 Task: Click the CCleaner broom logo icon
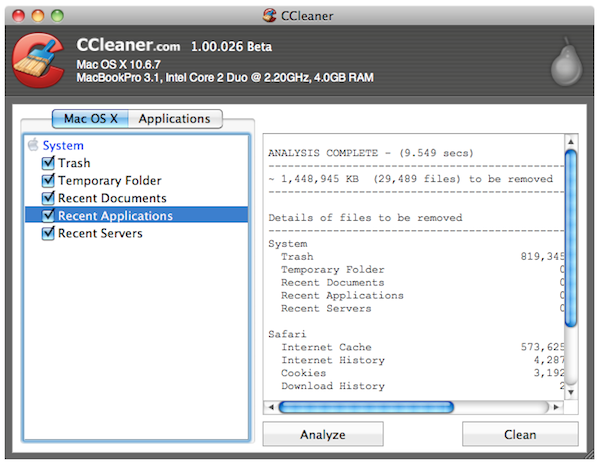(38, 60)
